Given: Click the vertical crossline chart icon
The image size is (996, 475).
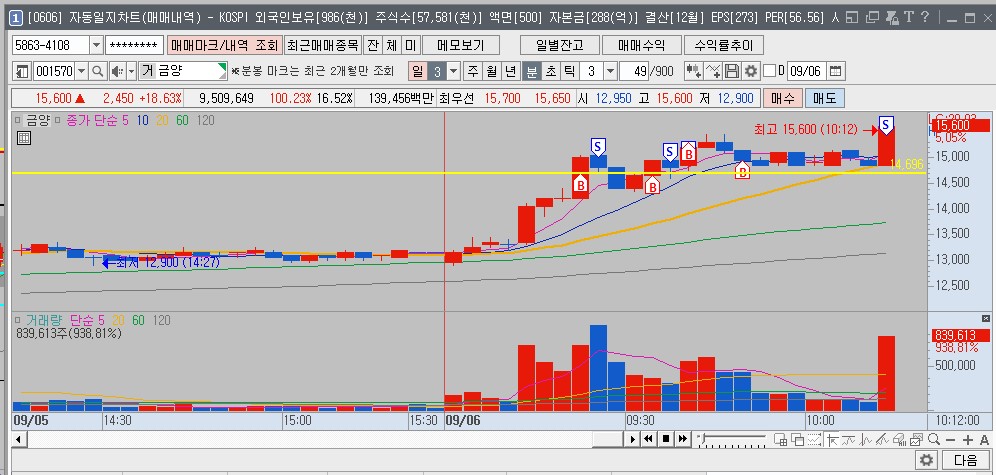Looking at the screenshot, I should tap(865, 439).
